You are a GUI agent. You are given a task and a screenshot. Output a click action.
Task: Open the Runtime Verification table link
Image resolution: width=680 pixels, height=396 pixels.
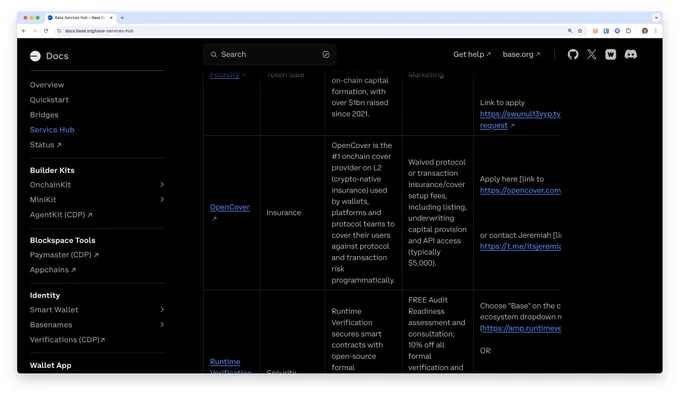tap(230, 367)
